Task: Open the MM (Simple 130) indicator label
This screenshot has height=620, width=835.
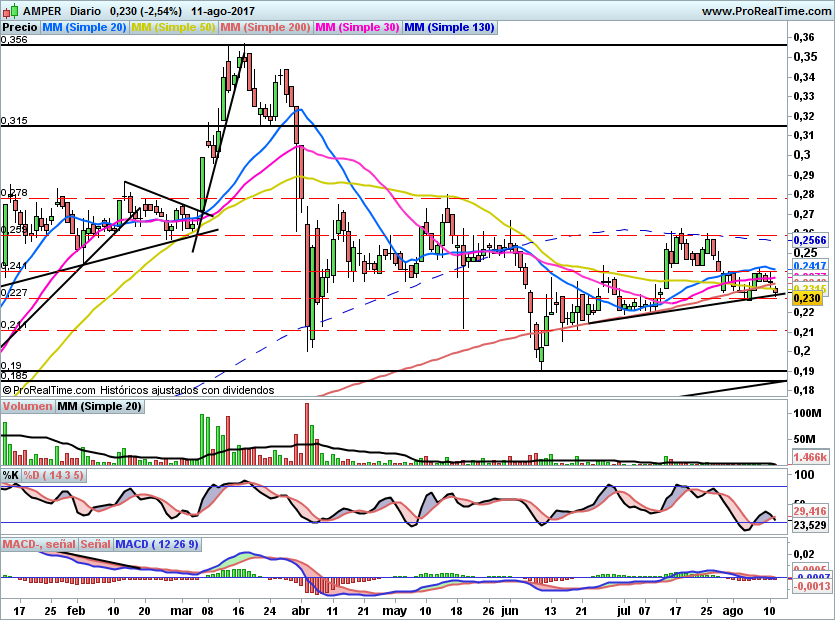Action: (x=449, y=28)
